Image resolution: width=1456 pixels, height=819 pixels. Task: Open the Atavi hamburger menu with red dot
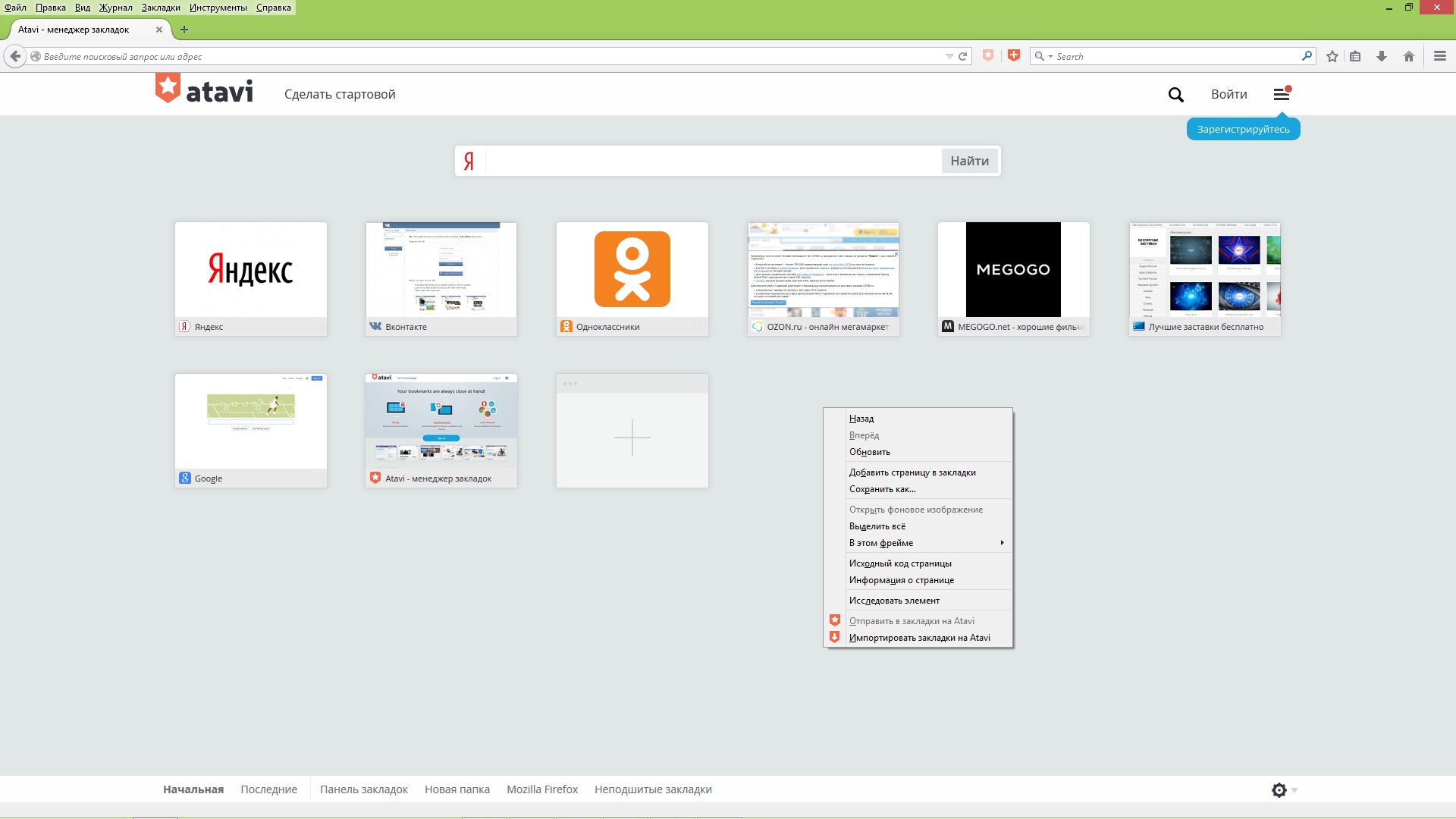point(1282,94)
